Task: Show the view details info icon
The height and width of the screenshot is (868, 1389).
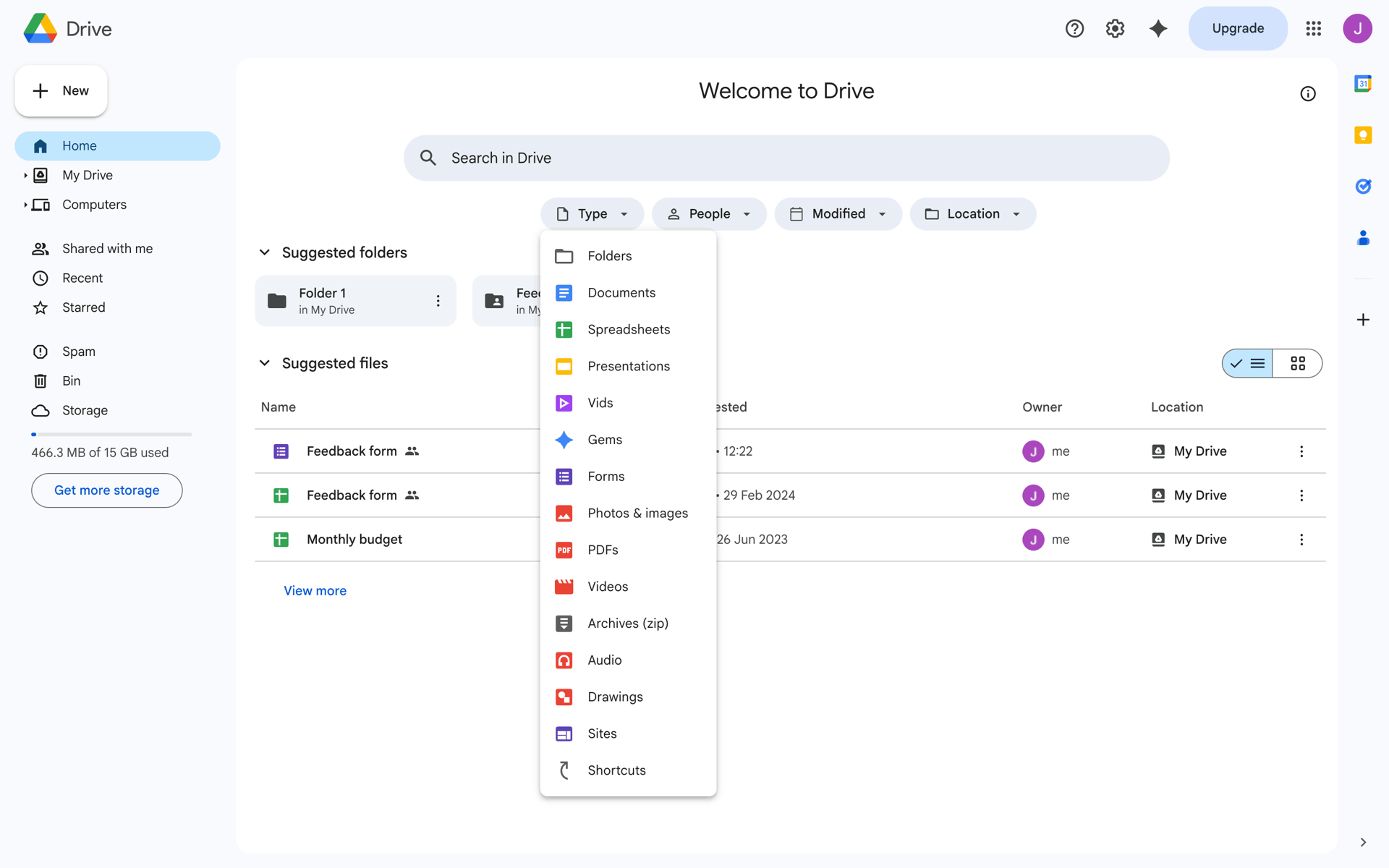Action: click(x=1308, y=94)
